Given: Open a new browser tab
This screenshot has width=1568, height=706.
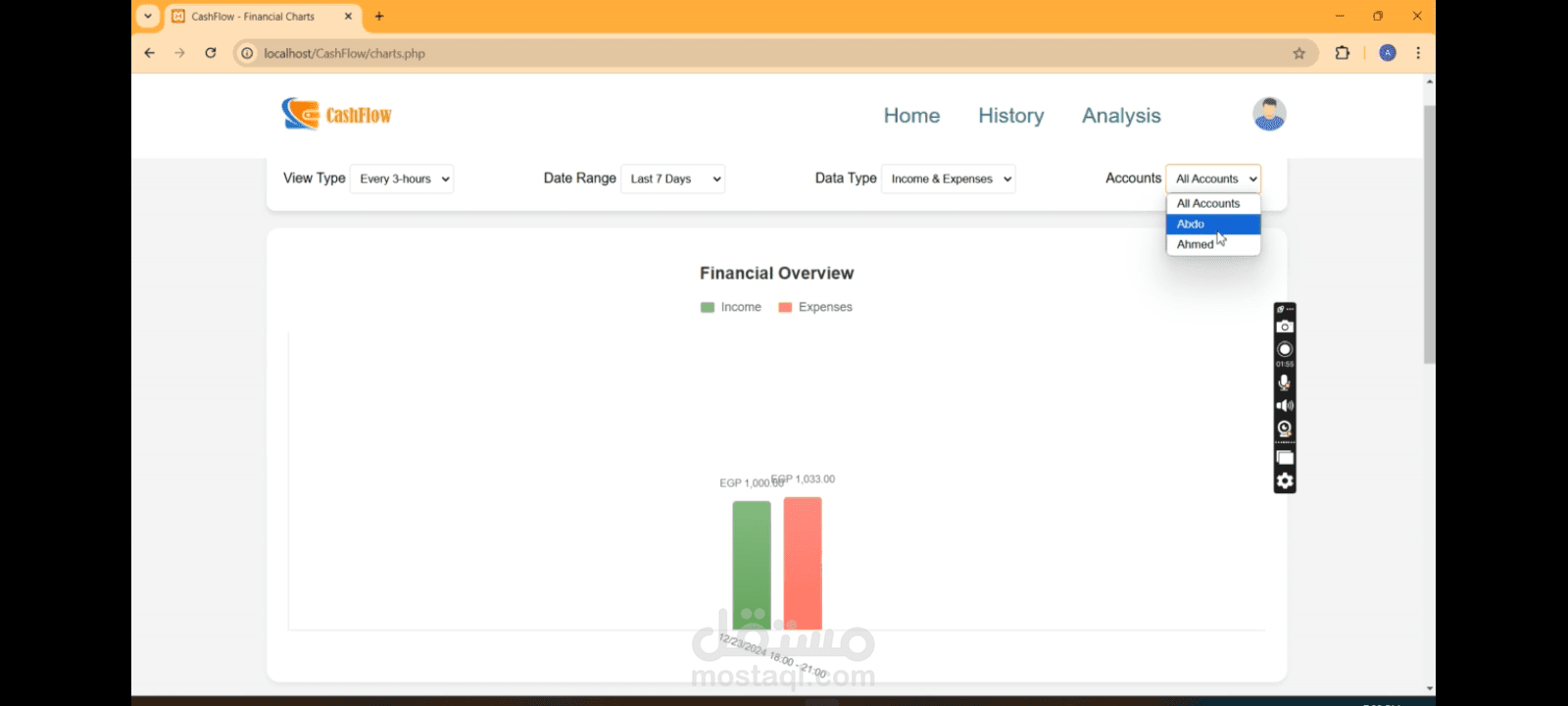Looking at the screenshot, I should (379, 16).
